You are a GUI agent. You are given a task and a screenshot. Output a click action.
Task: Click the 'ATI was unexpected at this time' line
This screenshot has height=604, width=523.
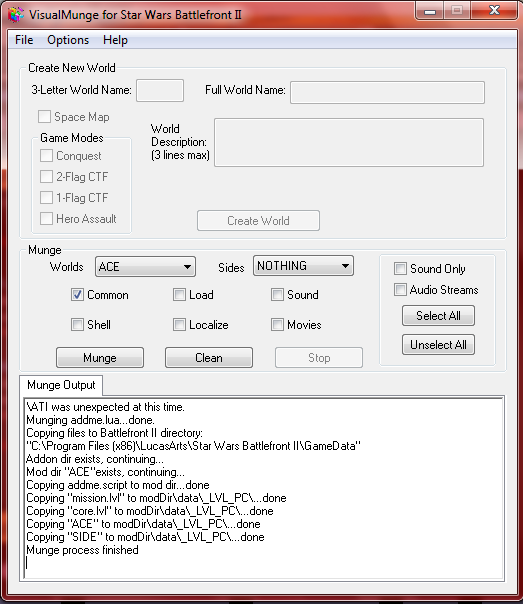click(106, 407)
